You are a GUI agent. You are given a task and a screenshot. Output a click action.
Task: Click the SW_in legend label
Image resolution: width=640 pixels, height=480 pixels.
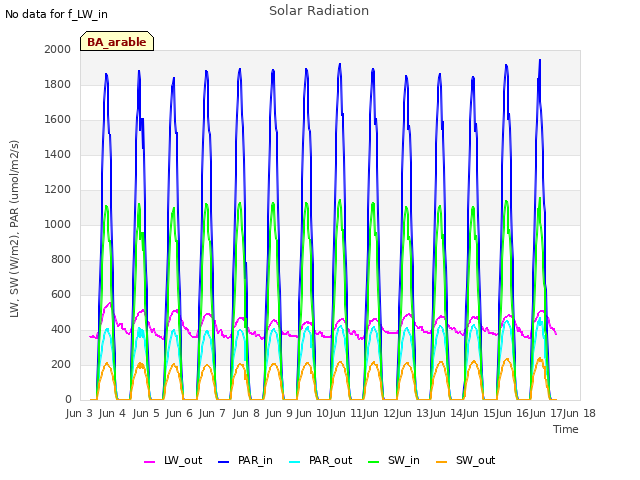click(404, 460)
